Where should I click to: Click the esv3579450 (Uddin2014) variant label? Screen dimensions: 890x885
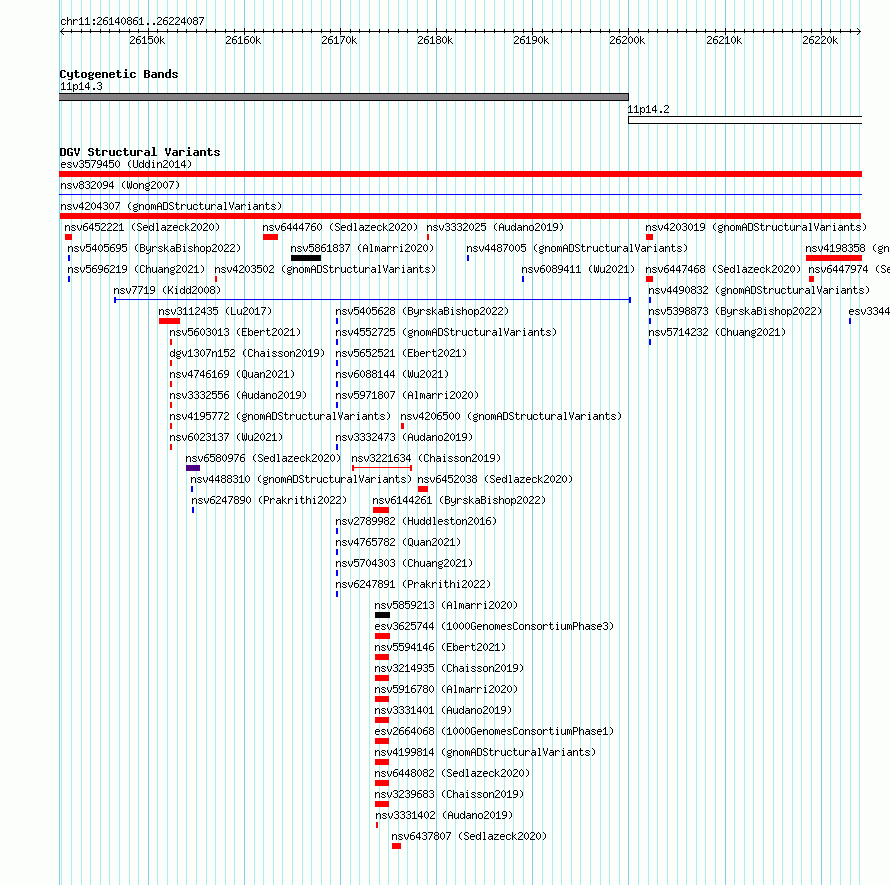[126, 164]
